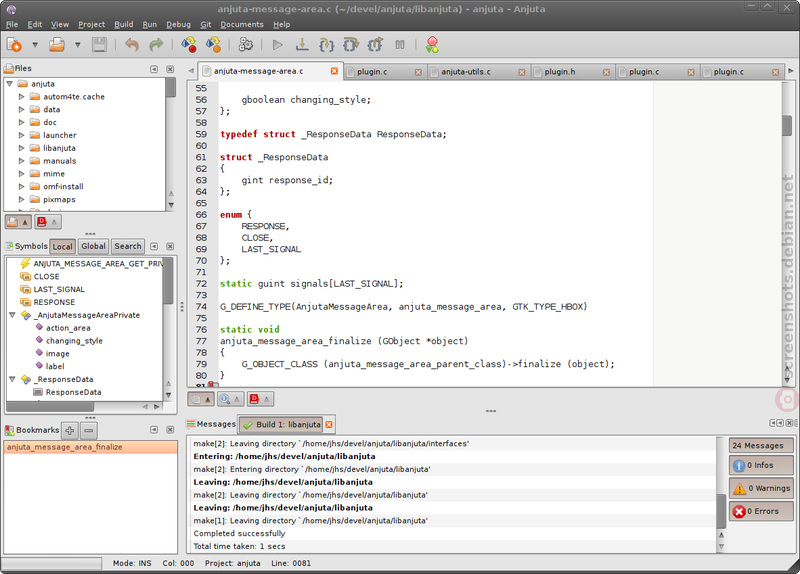800x574 pixels.
Task: Switch to the anjuta-utils.c tab
Action: click(466, 72)
